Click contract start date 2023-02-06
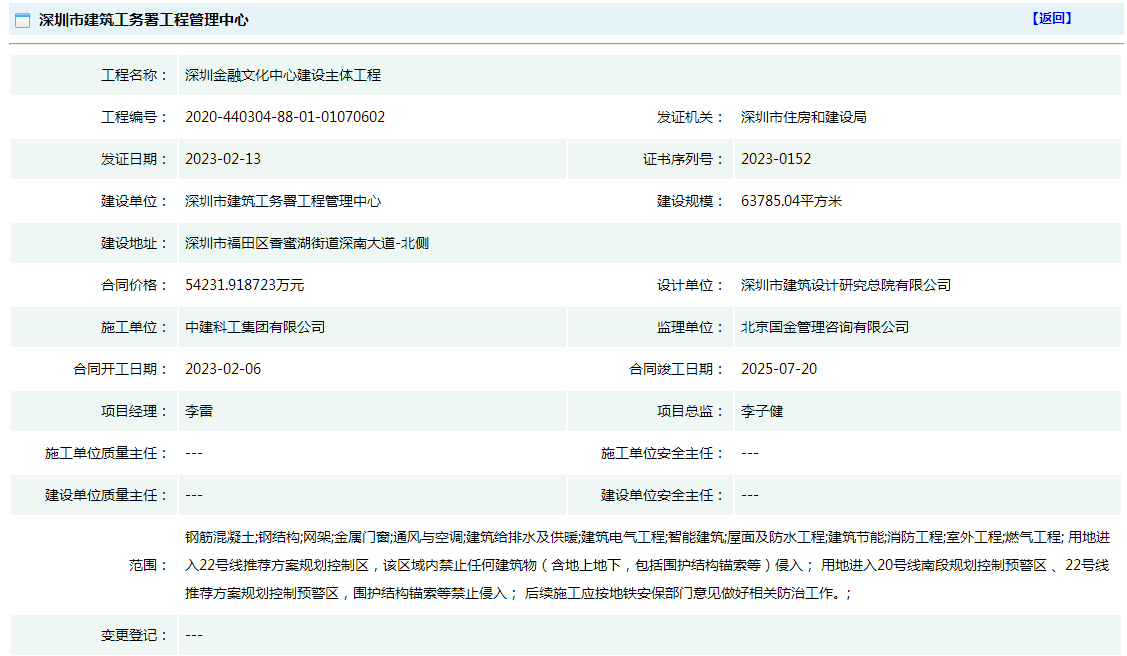 click(x=223, y=369)
